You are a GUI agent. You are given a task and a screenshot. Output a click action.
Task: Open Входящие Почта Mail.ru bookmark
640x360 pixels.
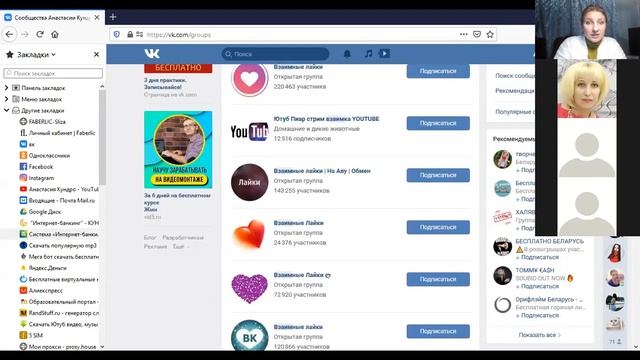click(x=57, y=200)
